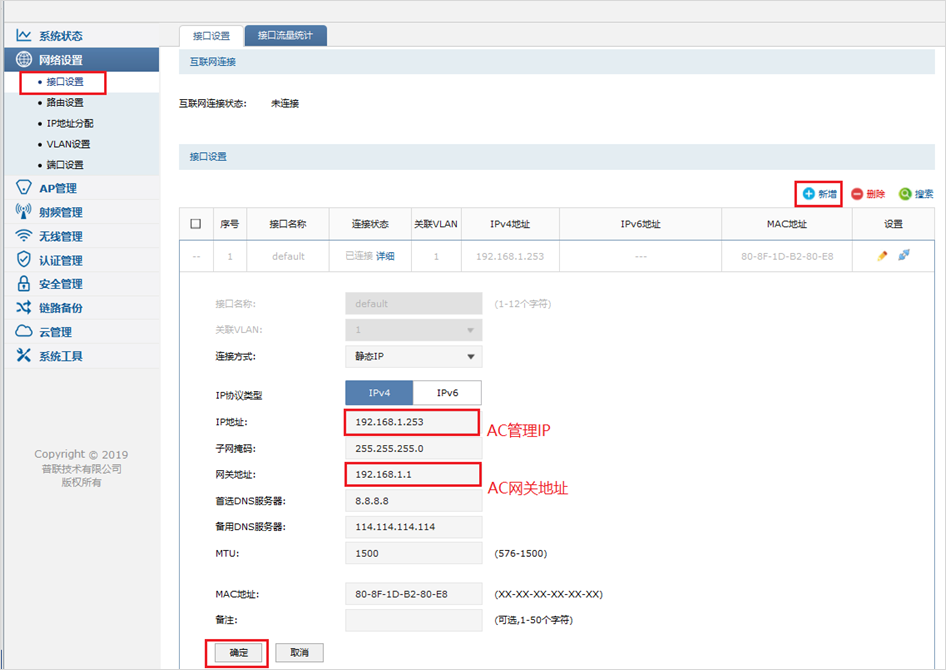Select VLAN设置 in the sidebar submenu
Screen dimensions: 946x670
[x=68, y=144]
